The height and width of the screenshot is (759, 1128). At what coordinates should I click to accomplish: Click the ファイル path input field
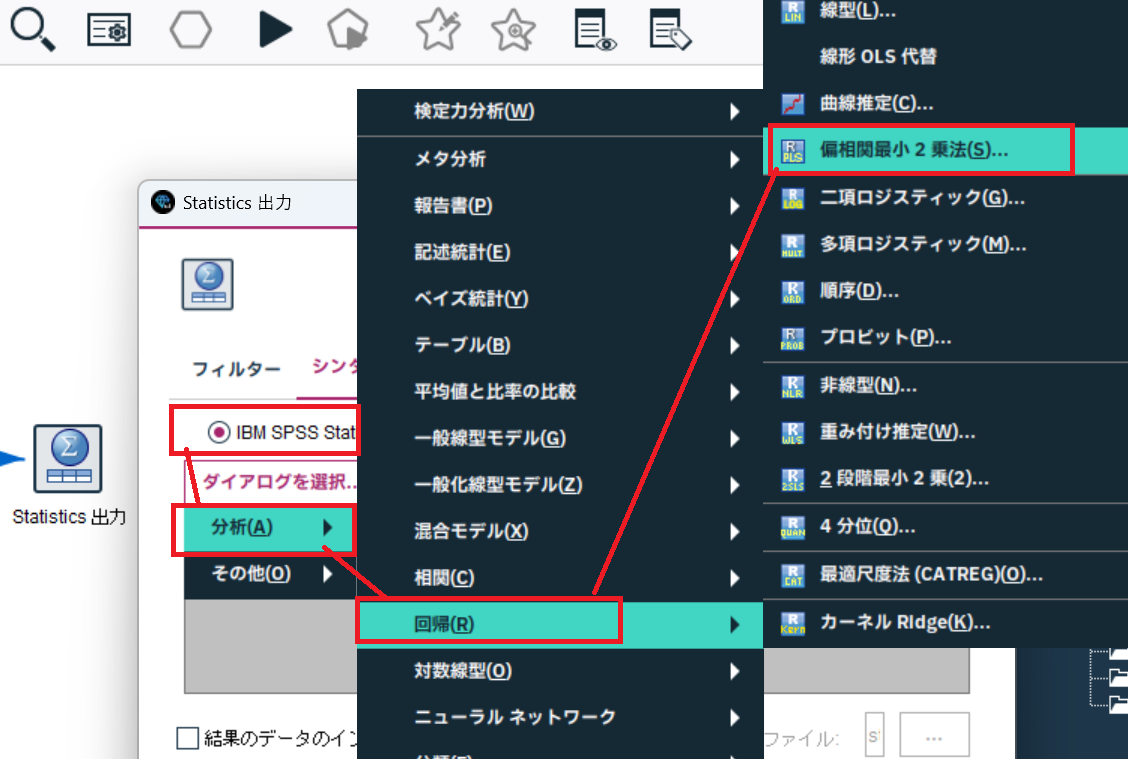874,735
